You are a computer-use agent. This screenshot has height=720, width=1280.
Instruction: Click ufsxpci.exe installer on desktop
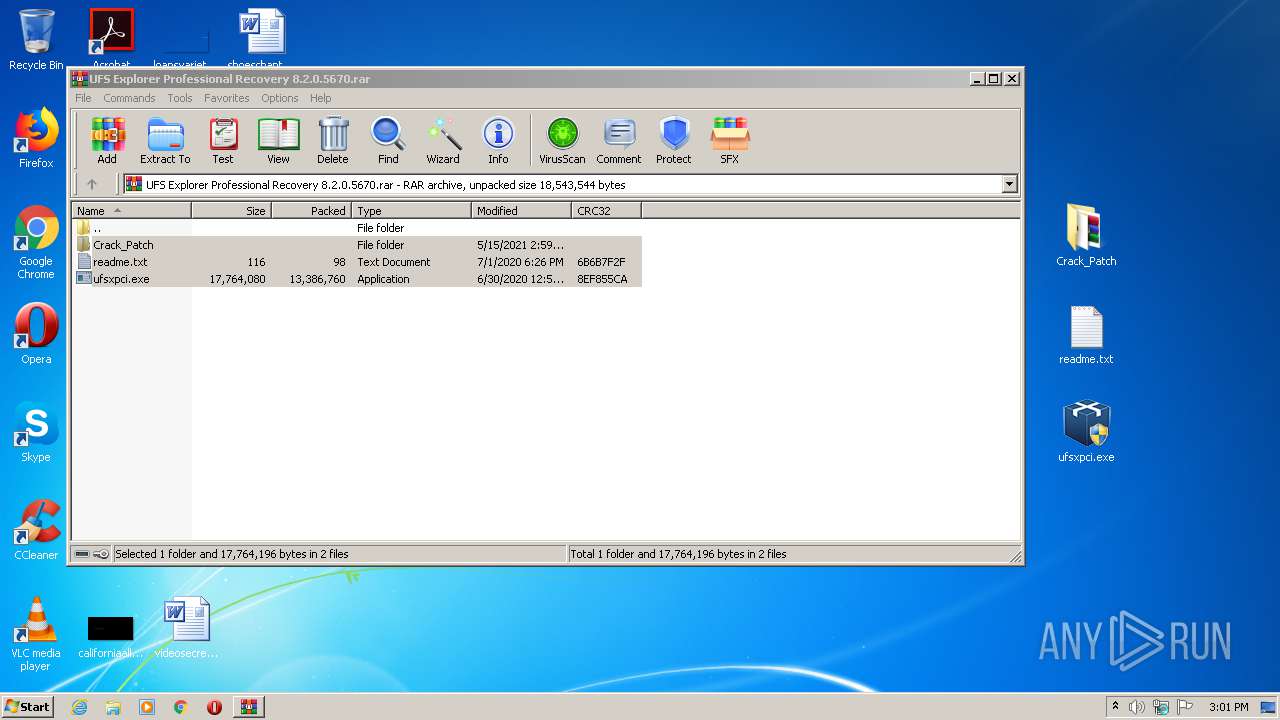tap(1086, 432)
